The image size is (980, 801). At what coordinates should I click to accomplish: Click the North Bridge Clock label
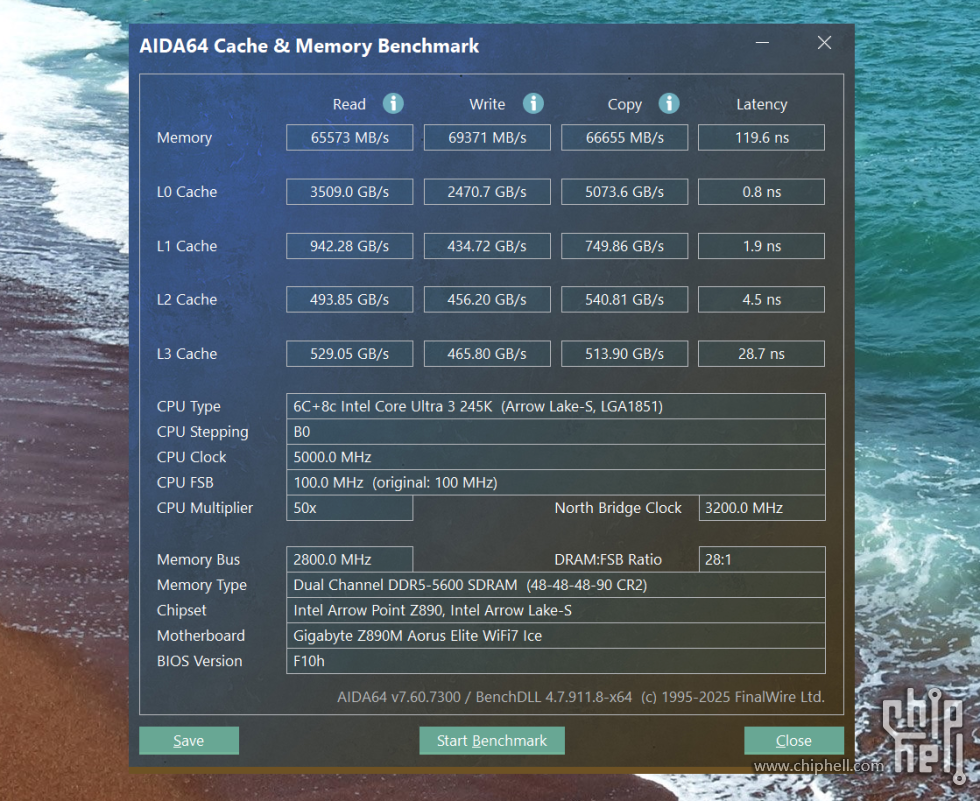(x=618, y=508)
